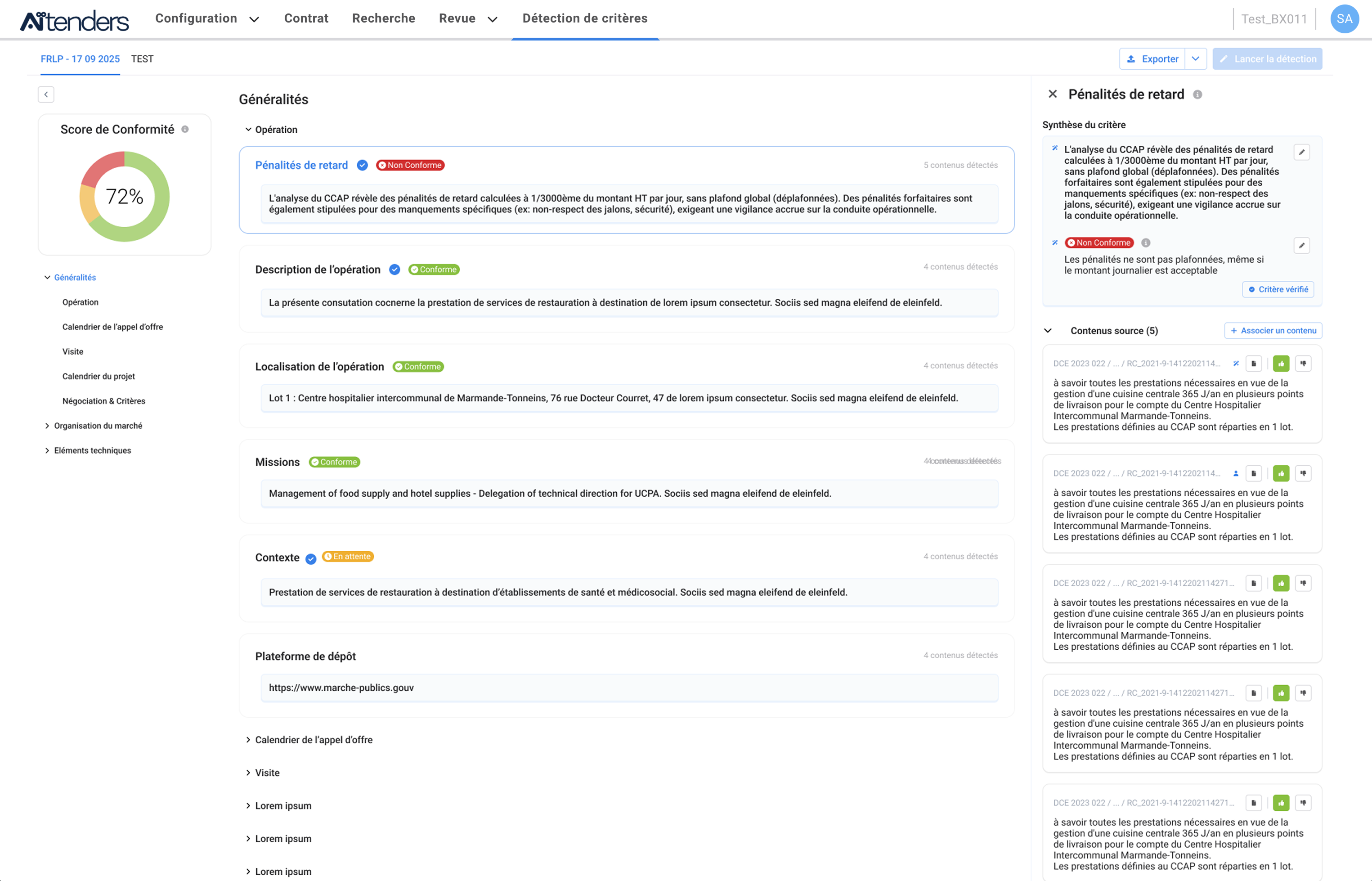Click info icon next to Score de Conformité
Image resolution: width=1372 pixels, height=881 pixels.
coord(185,129)
